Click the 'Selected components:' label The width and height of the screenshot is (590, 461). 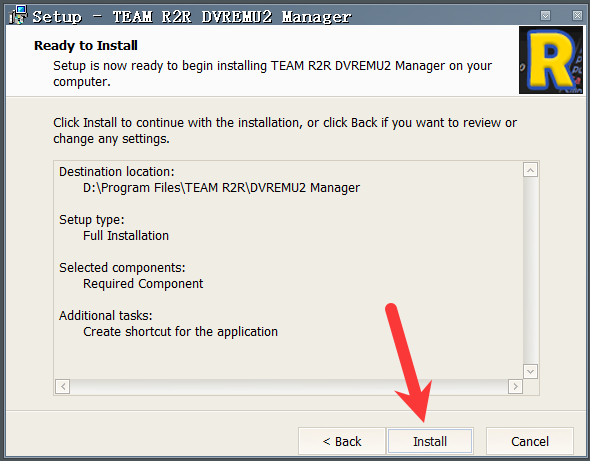tap(122, 268)
